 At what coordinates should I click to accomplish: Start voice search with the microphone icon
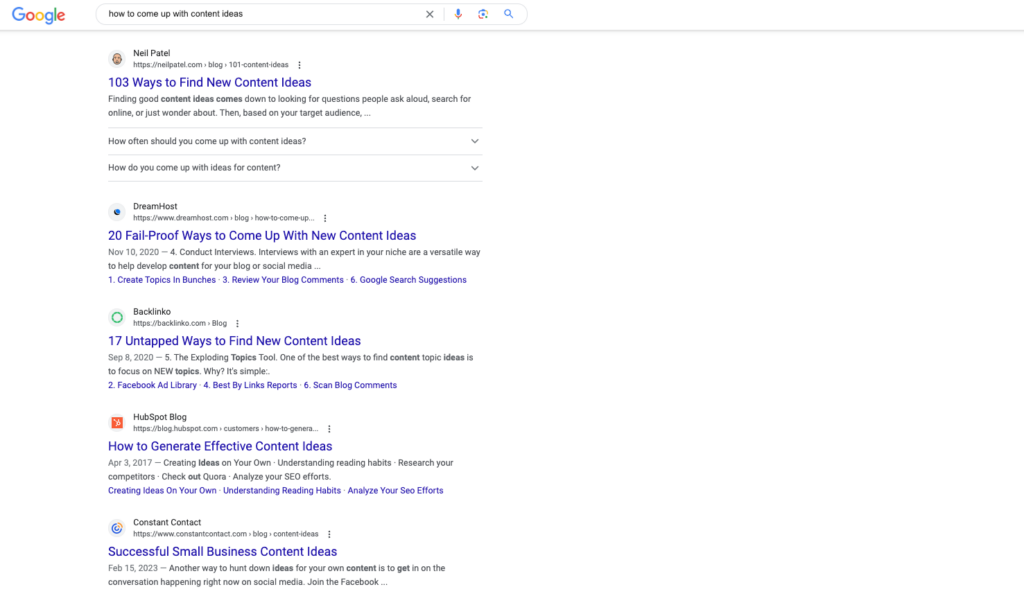click(458, 14)
